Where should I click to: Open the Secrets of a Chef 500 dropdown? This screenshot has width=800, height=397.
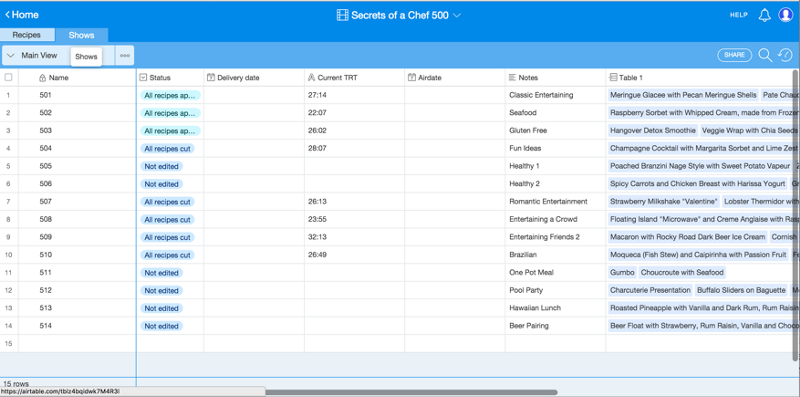tap(399, 15)
